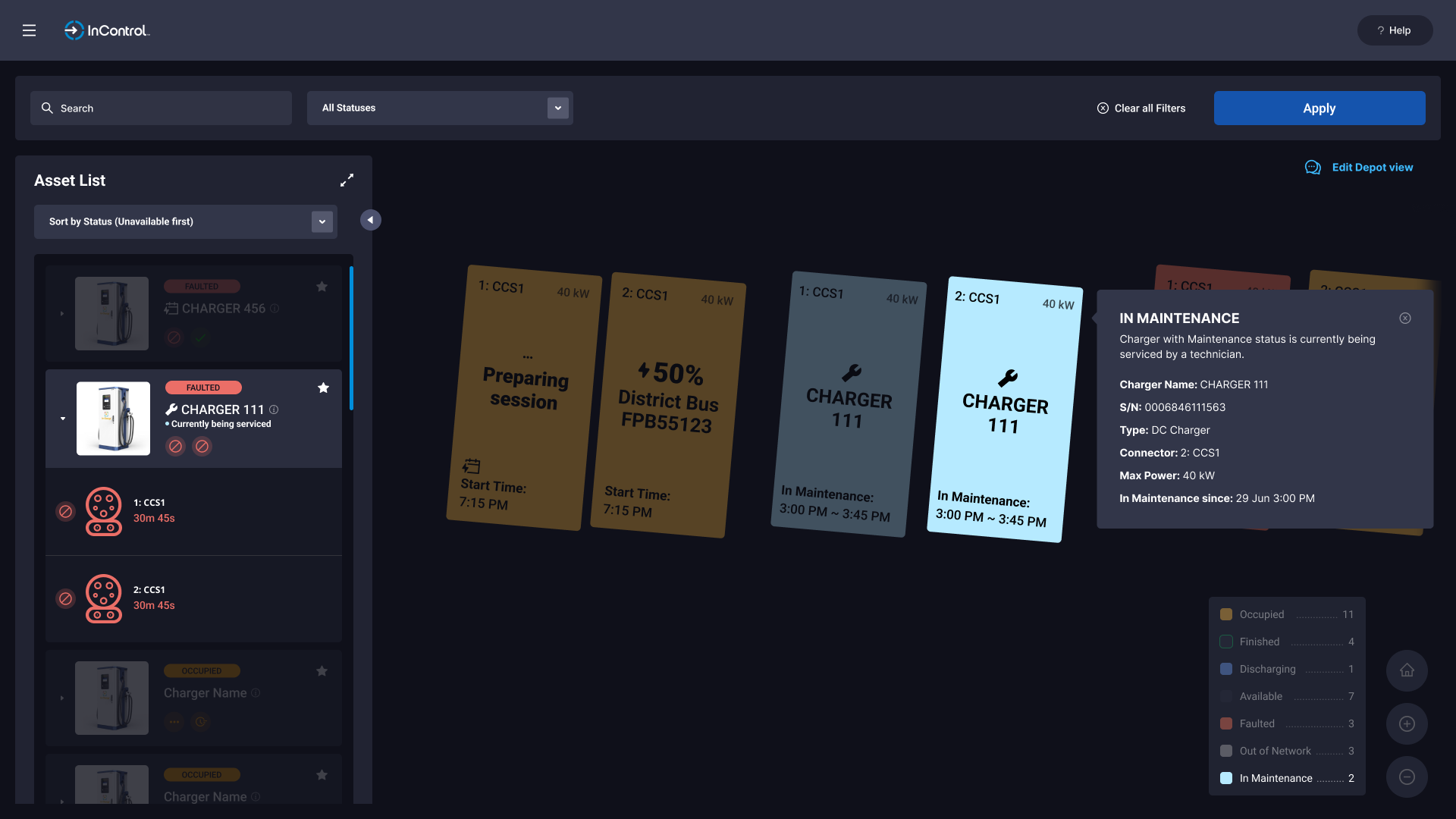
Task: Click the info icon beside CHARGER 111
Action: coord(274,409)
